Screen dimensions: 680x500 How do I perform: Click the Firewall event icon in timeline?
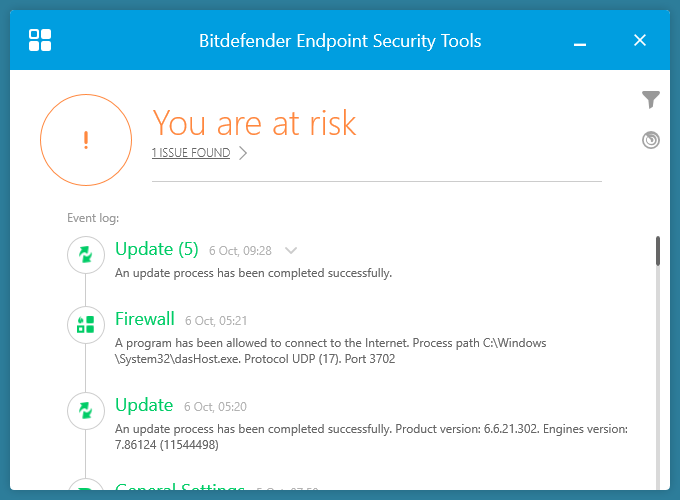click(x=86, y=324)
